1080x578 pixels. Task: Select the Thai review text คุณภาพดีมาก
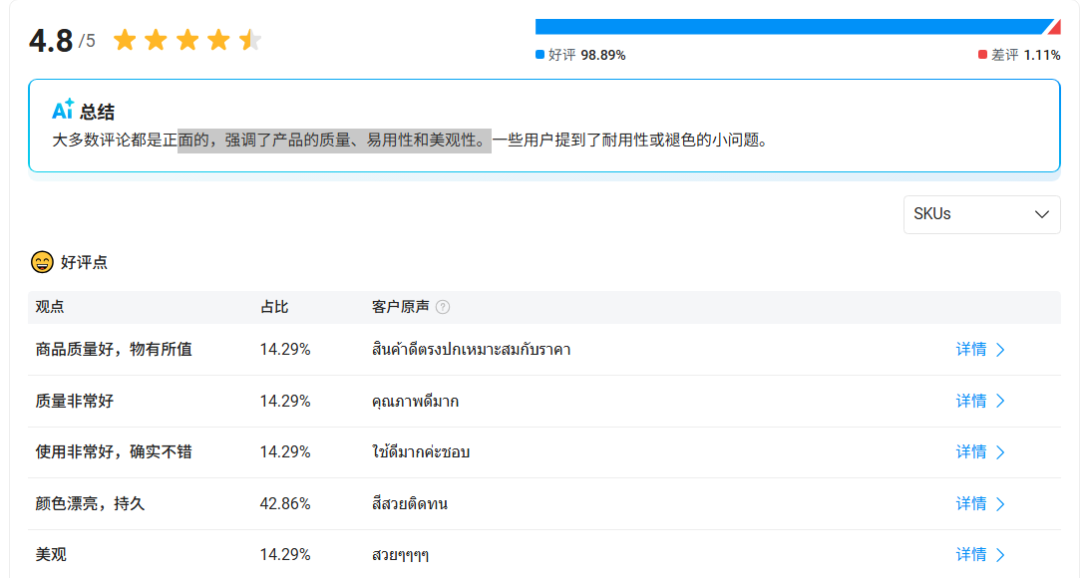pos(413,400)
